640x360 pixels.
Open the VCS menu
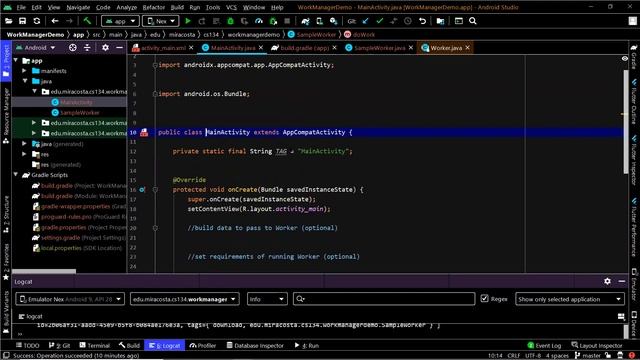coord(231,7)
